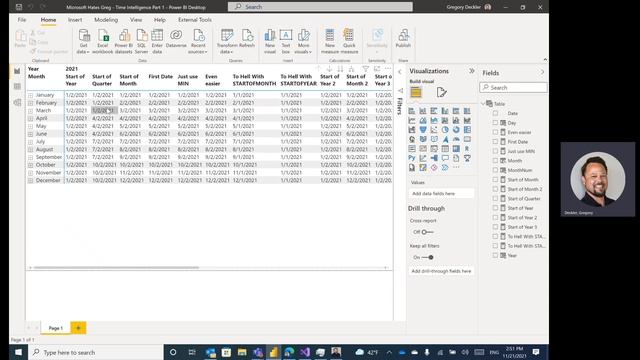Check the MonthNum field
The width and height of the screenshot is (640, 360).
click(x=495, y=170)
